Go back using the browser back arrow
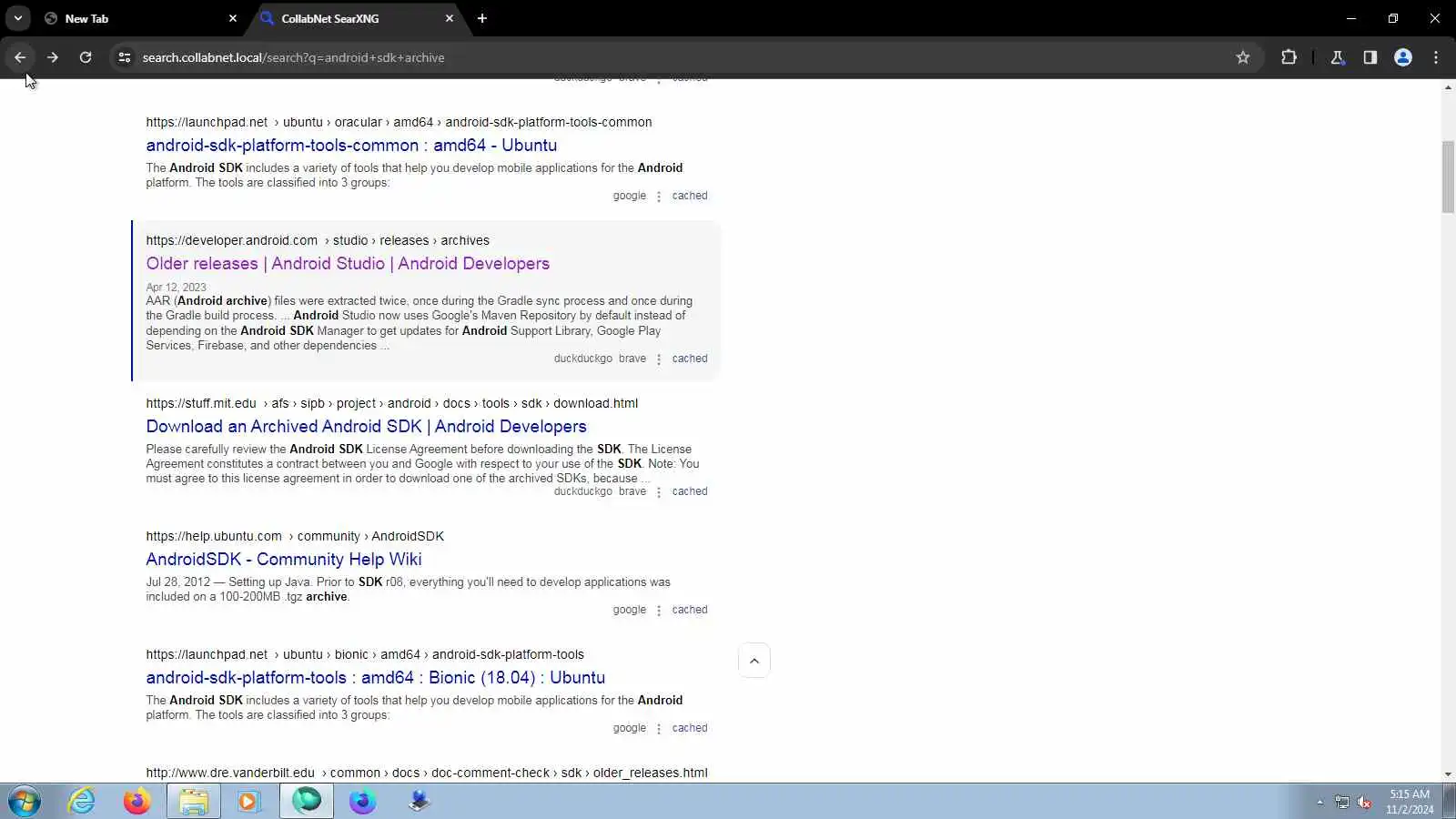 point(20,57)
